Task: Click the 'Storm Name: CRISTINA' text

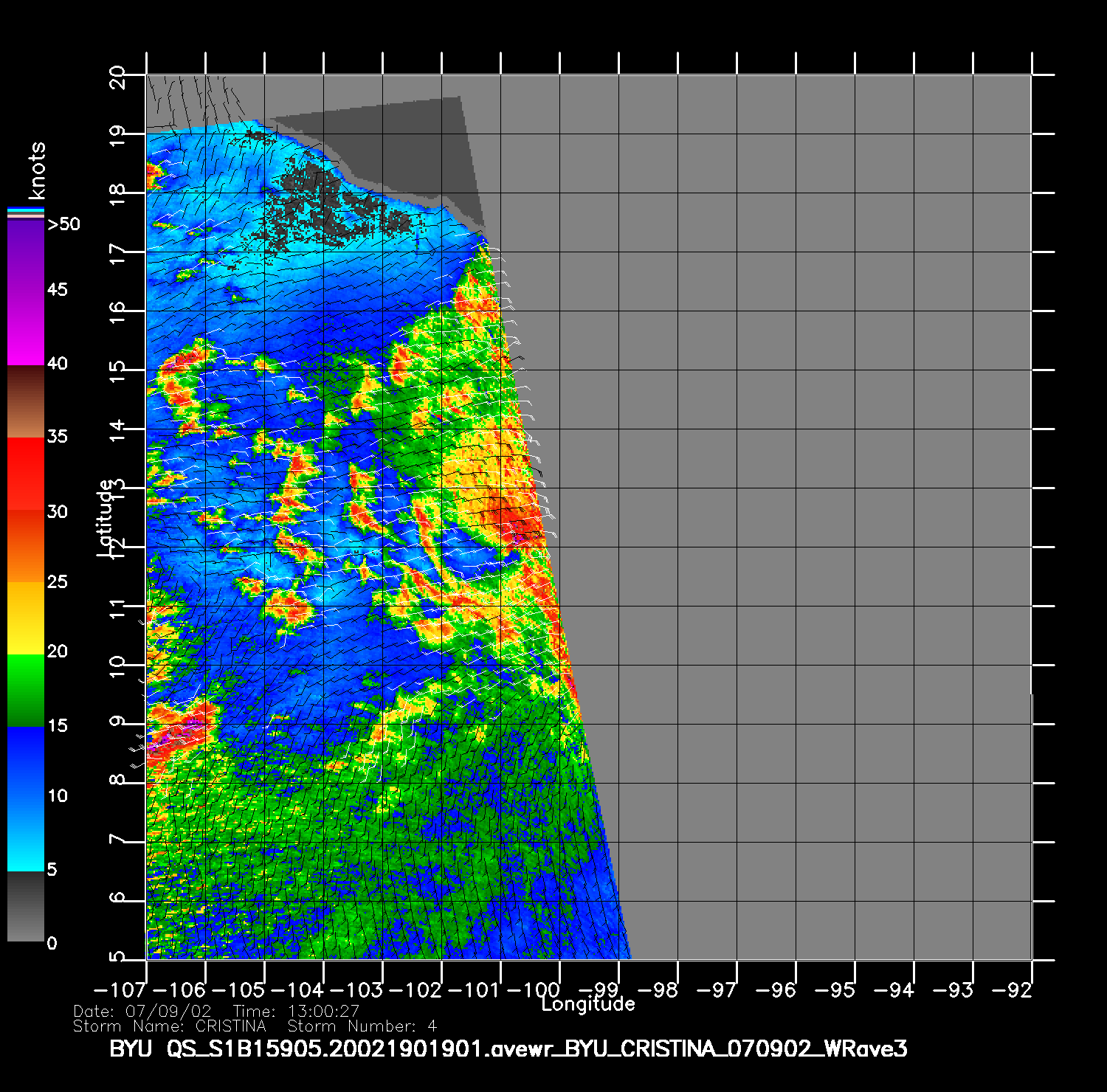Action: pos(169,1026)
